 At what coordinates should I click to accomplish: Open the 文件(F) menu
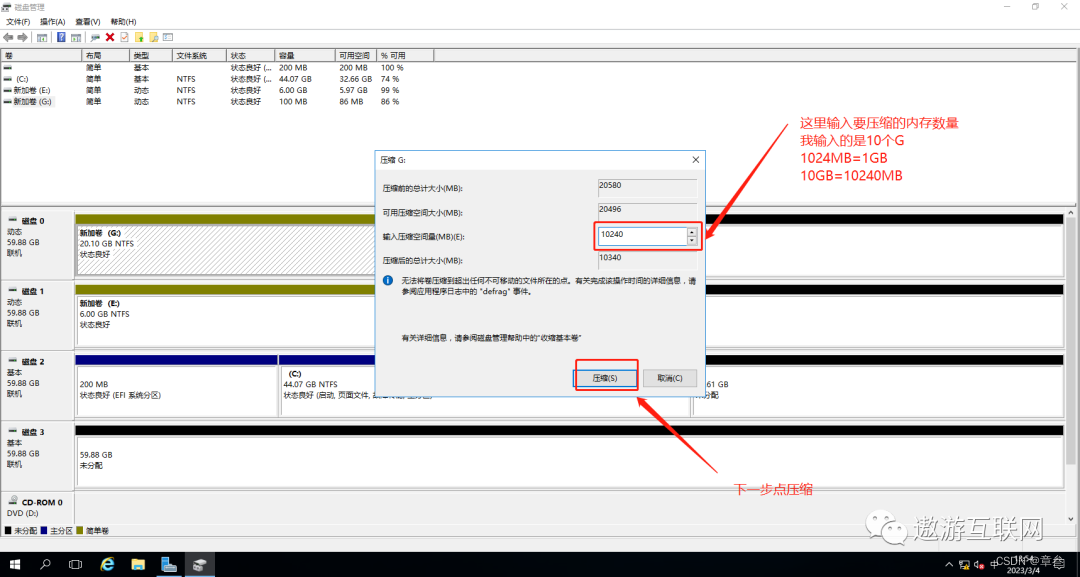coord(18,22)
